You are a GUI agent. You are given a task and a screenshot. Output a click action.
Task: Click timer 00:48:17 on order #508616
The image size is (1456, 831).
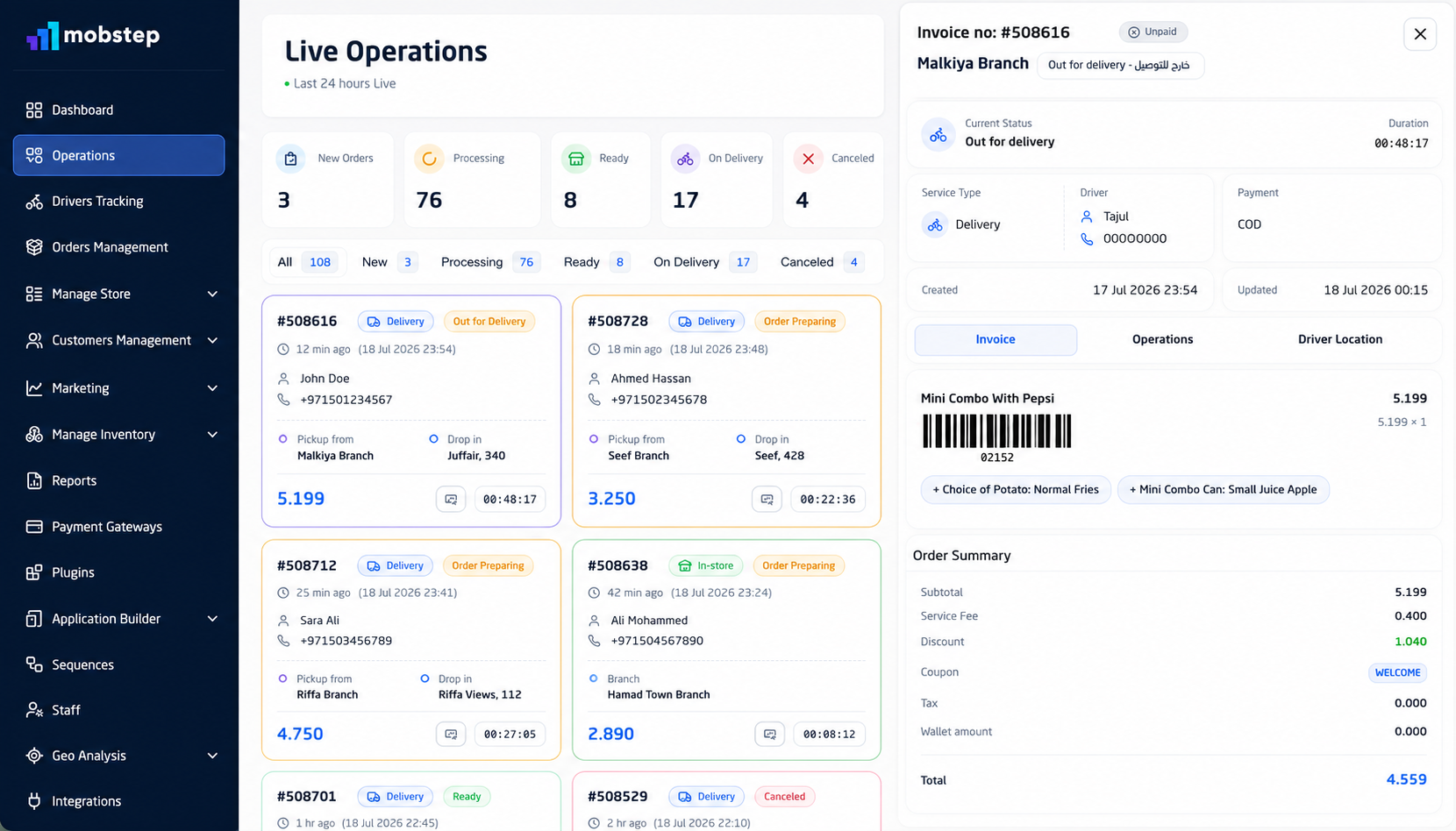tap(510, 499)
